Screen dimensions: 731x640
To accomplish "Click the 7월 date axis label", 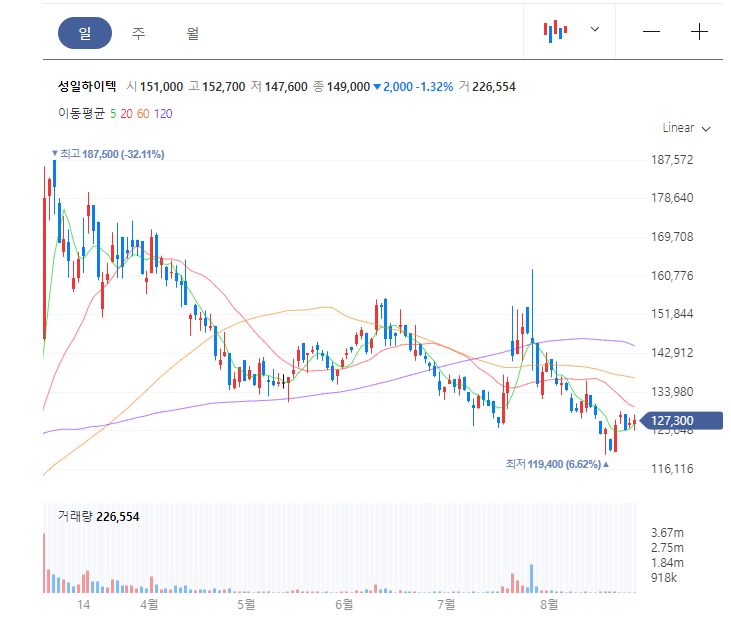I will click(x=446, y=605).
